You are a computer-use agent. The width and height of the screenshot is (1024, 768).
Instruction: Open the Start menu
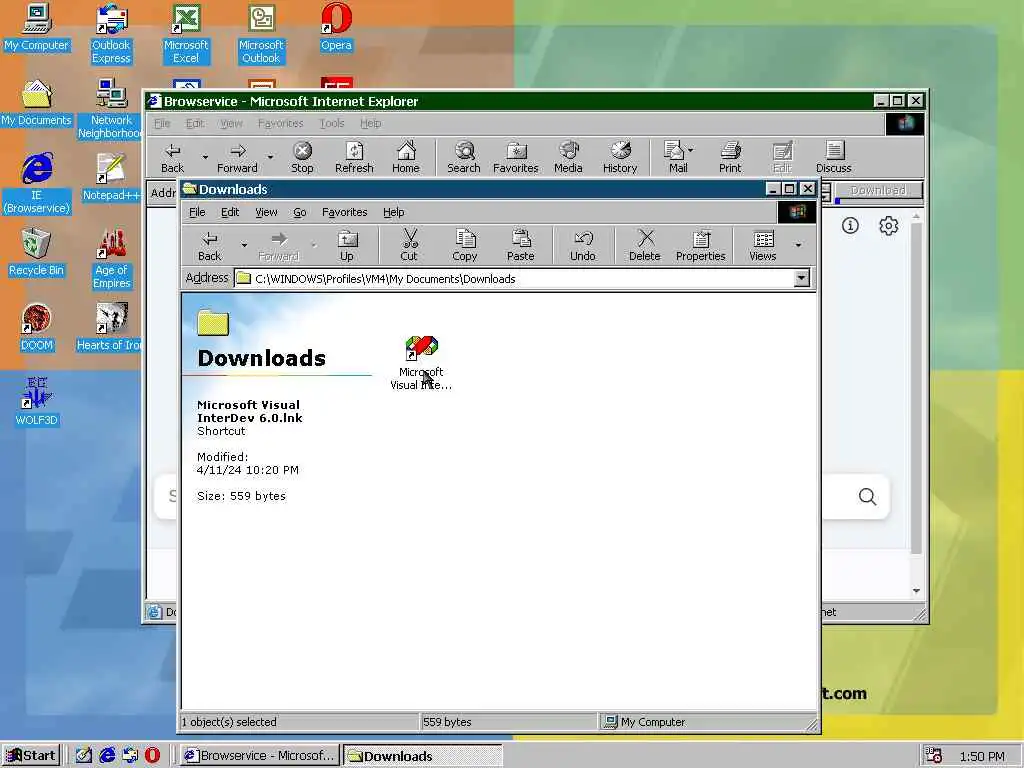(31, 756)
